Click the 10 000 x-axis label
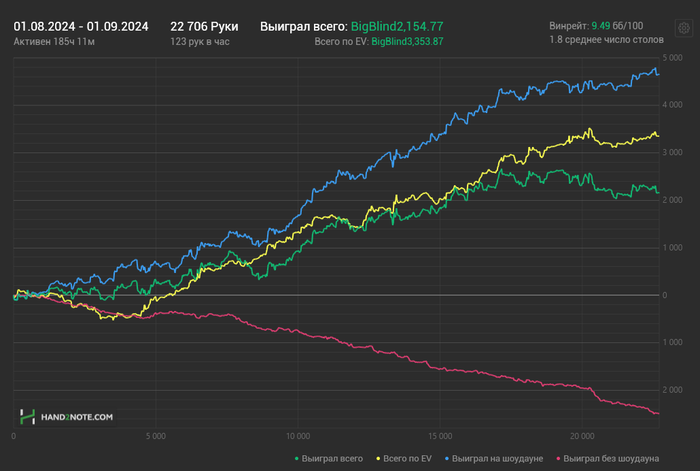Image resolution: width=700 pixels, height=471 pixels. 298,436
